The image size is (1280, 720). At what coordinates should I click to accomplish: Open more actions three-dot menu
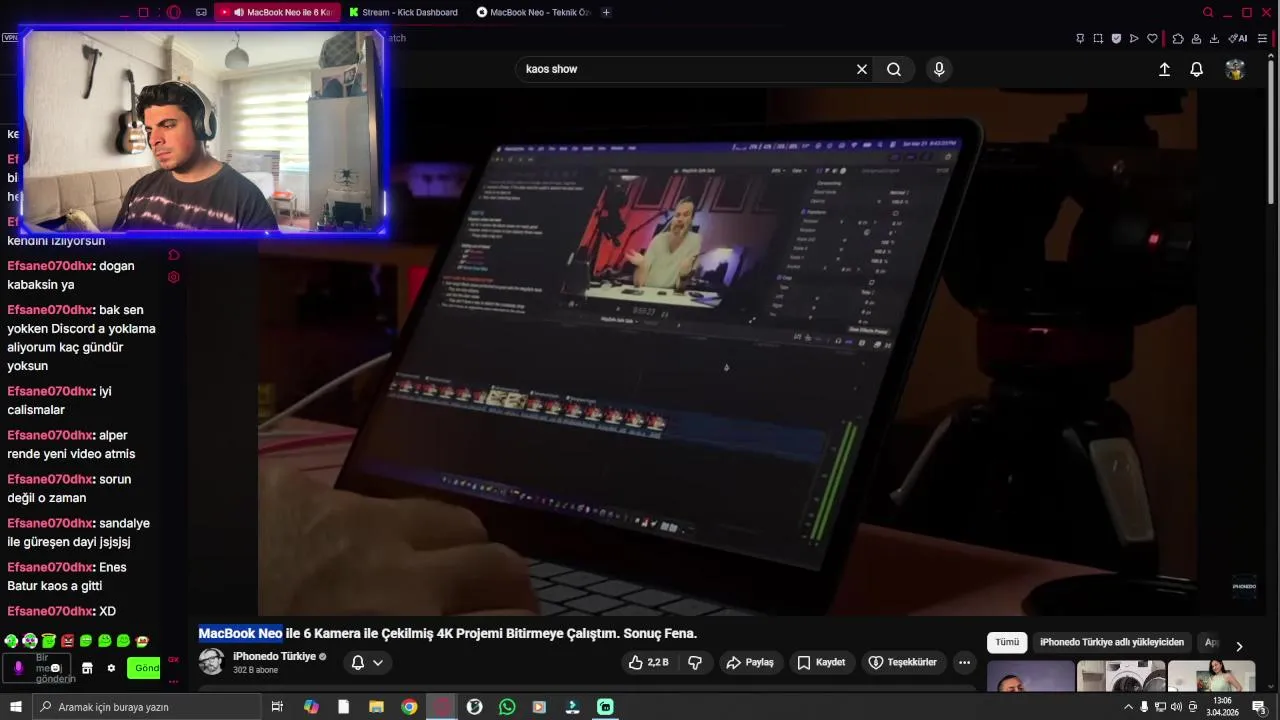(964, 662)
